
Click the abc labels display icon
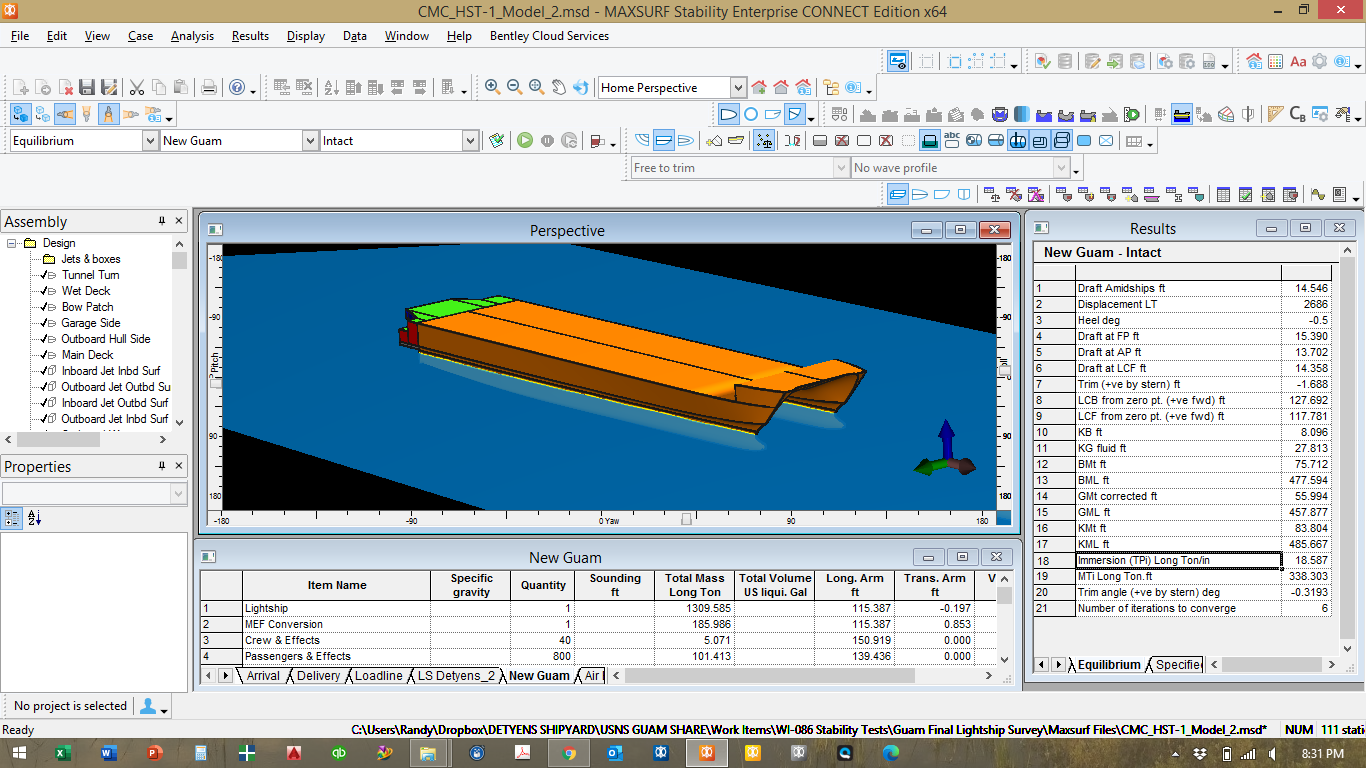(x=952, y=141)
